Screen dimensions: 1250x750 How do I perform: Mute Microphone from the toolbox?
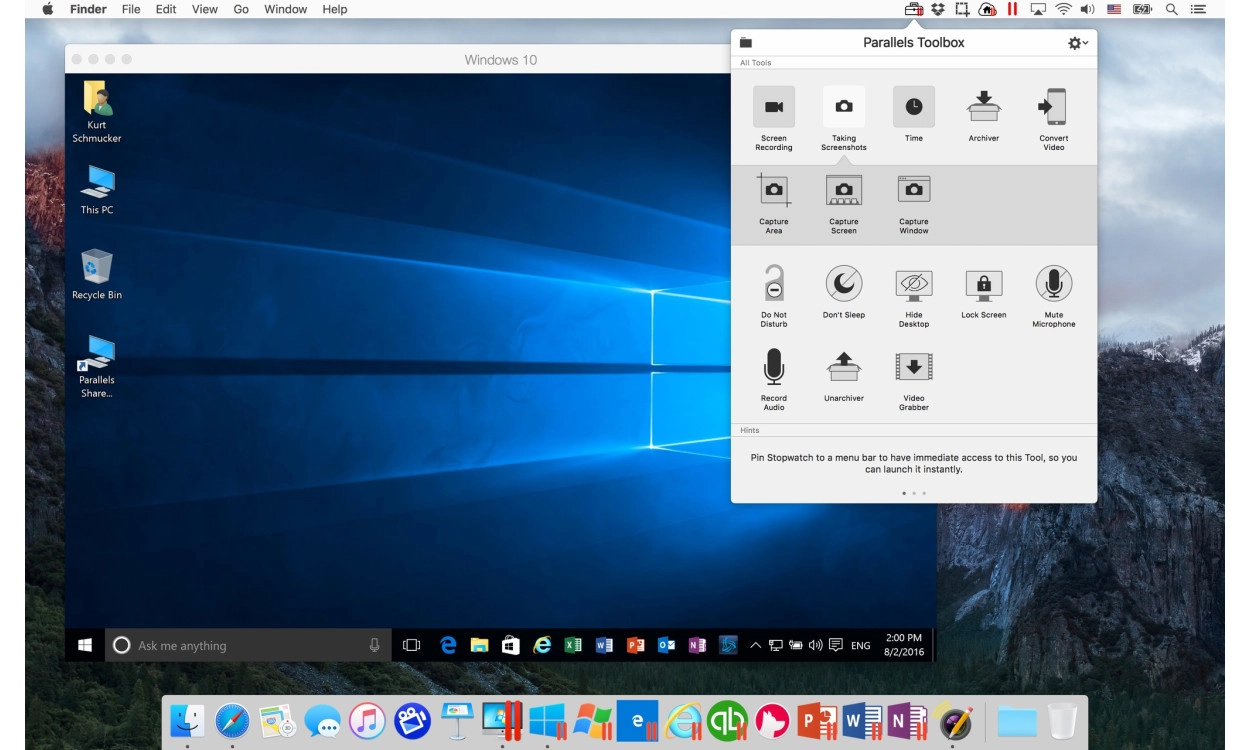[1053, 284]
